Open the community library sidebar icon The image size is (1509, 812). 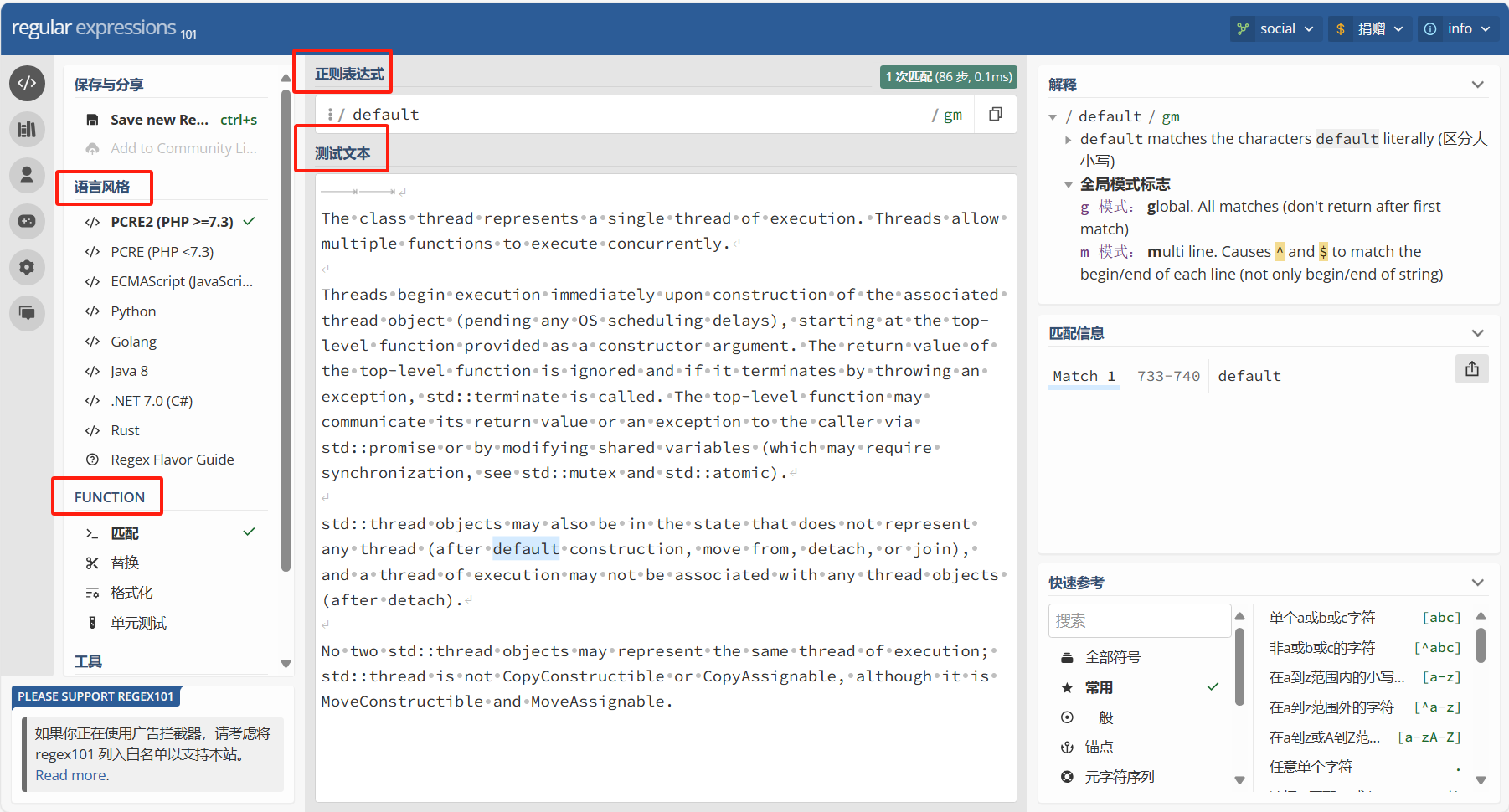point(27,129)
